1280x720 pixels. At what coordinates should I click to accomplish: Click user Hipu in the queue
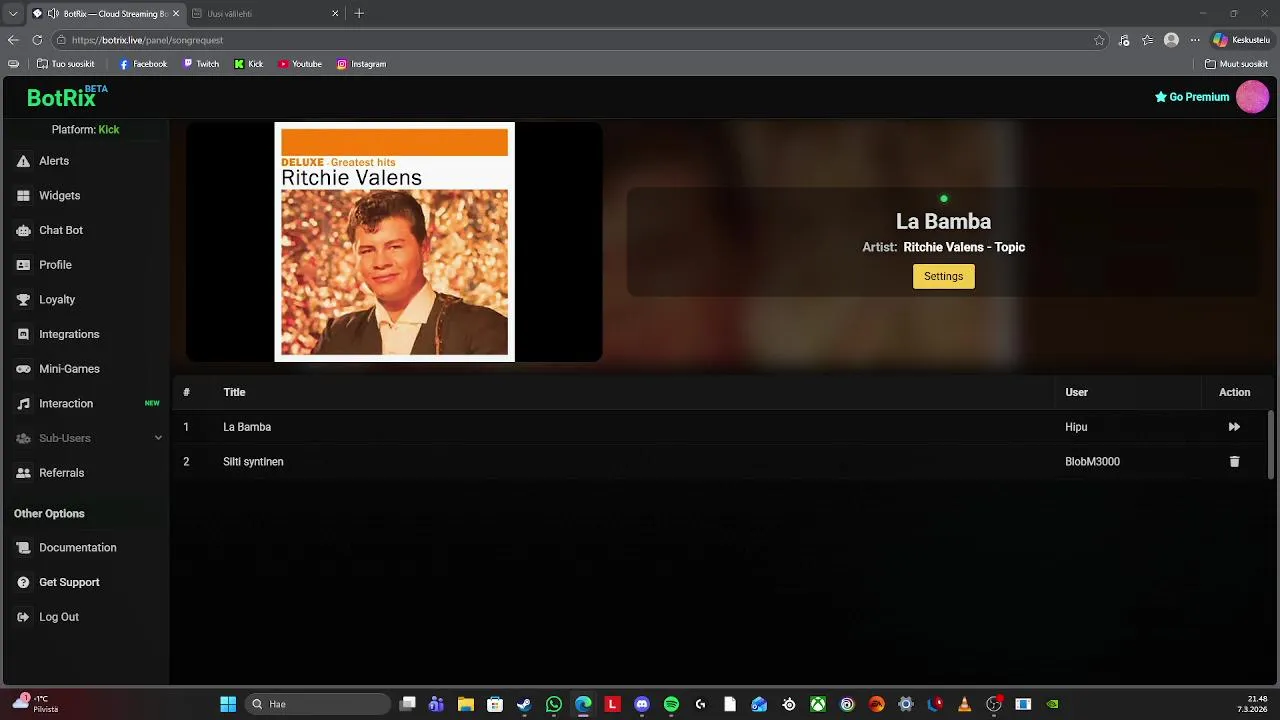tap(1076, 427)
